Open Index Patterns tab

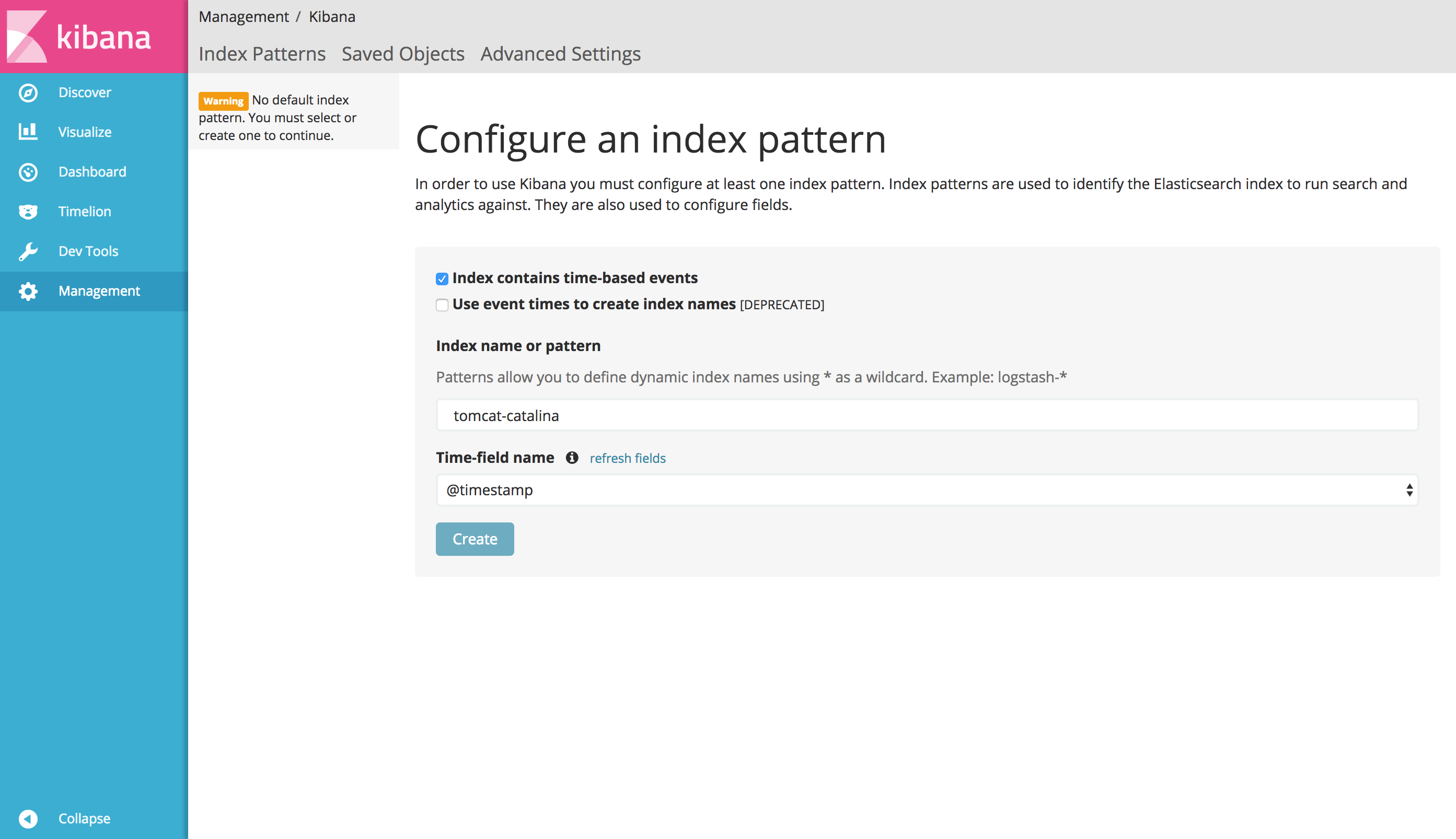click(x=262, y=53)
